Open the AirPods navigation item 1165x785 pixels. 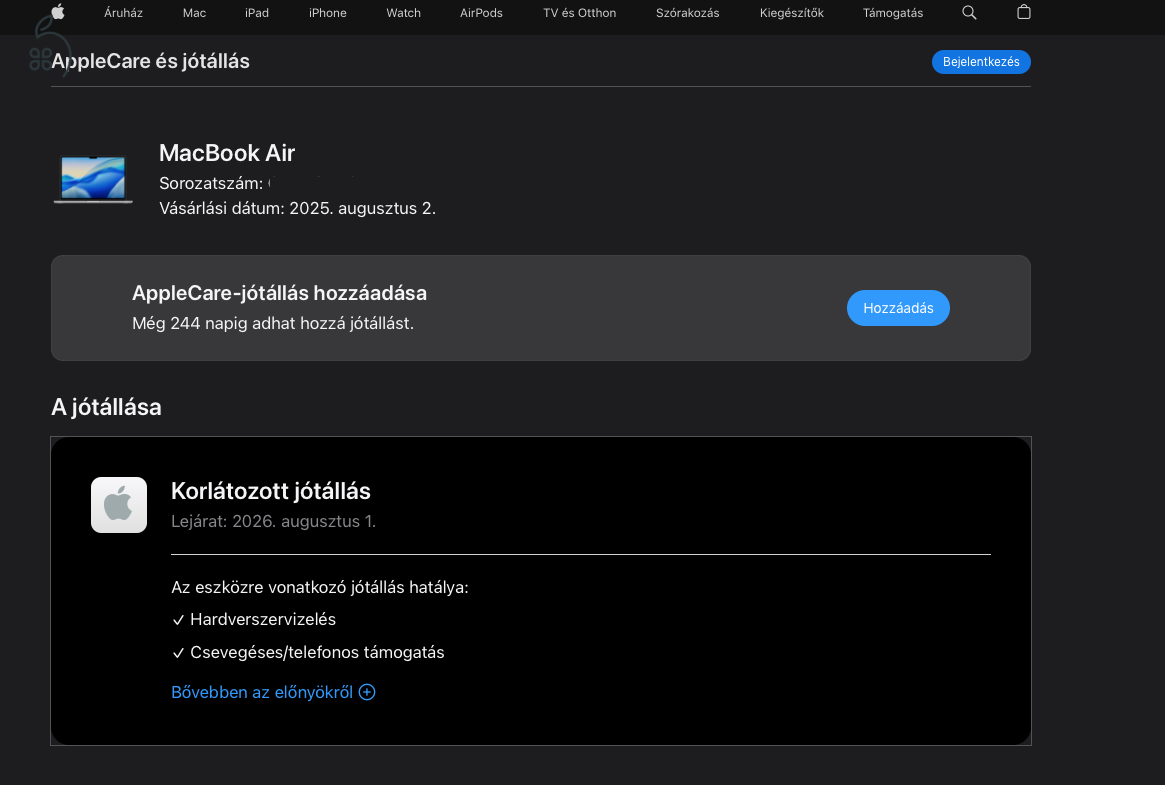481,13
